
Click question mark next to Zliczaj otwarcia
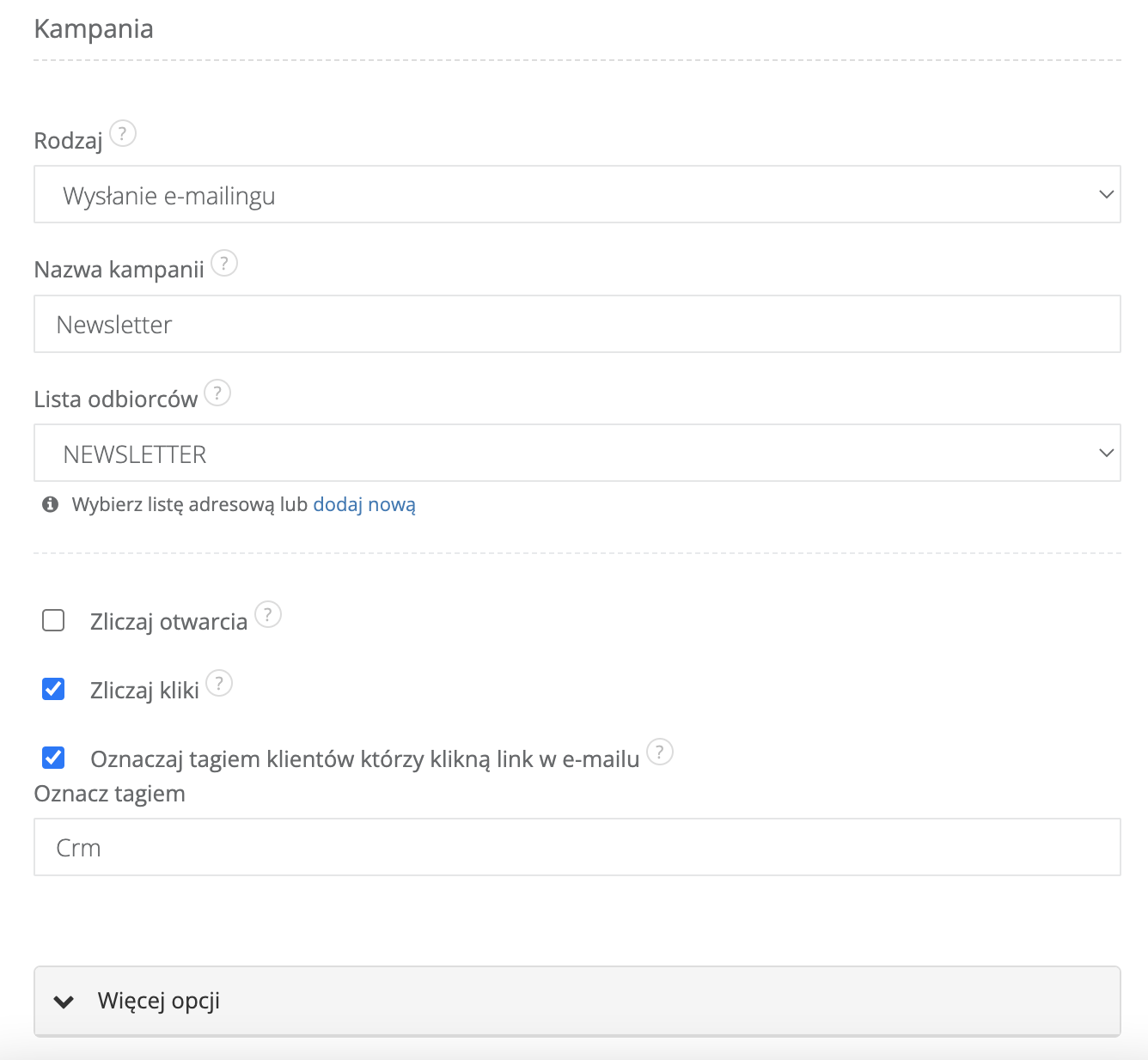click(268, 615)
